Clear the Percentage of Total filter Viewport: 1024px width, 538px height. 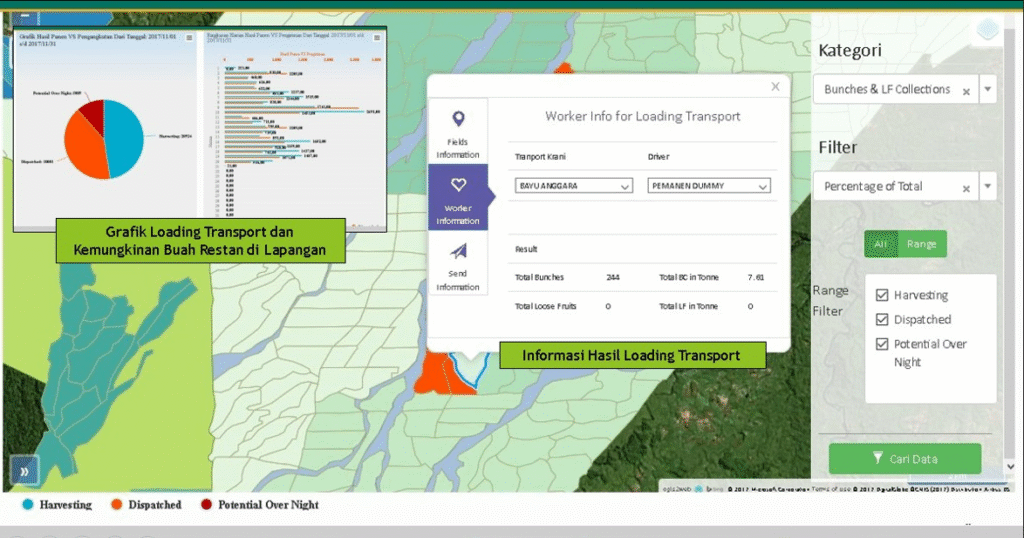click(966, 189)
